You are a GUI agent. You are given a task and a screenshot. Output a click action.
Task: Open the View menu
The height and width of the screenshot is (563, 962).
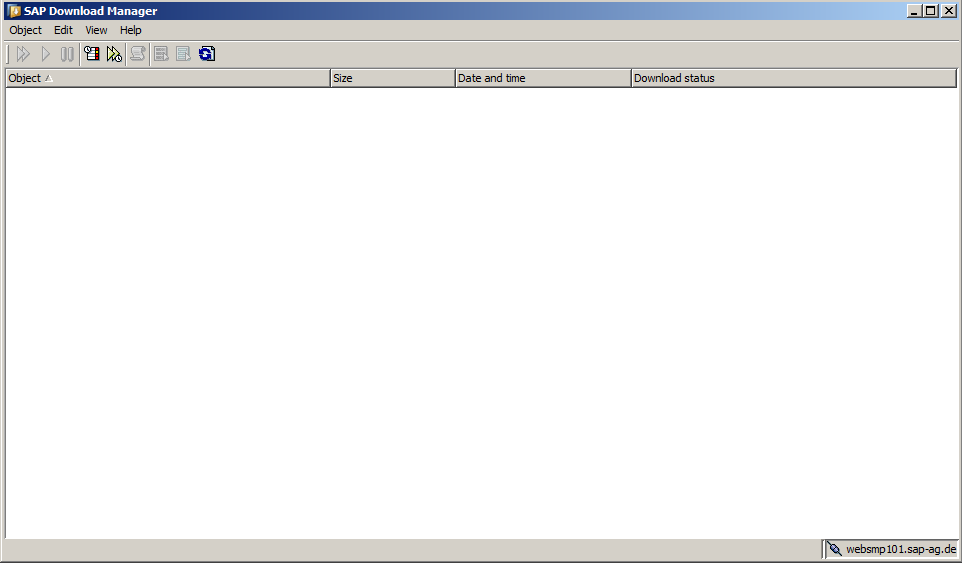coord(96,30)
